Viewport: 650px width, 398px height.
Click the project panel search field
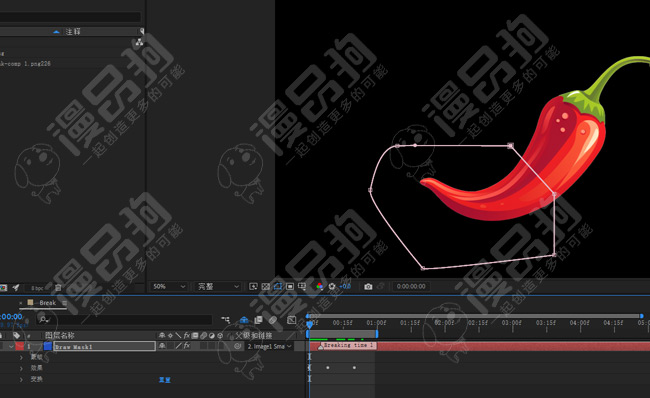tap(70, 17)
